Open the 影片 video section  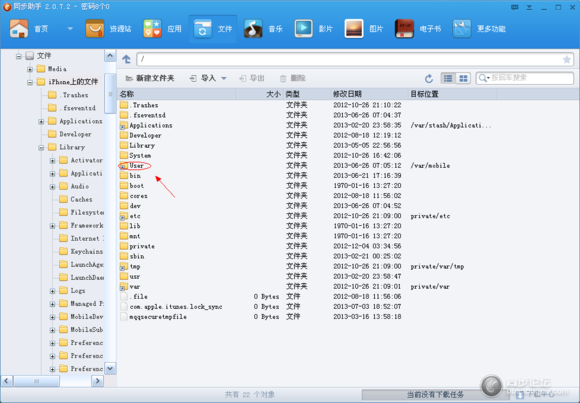click(x=314, y=29)
